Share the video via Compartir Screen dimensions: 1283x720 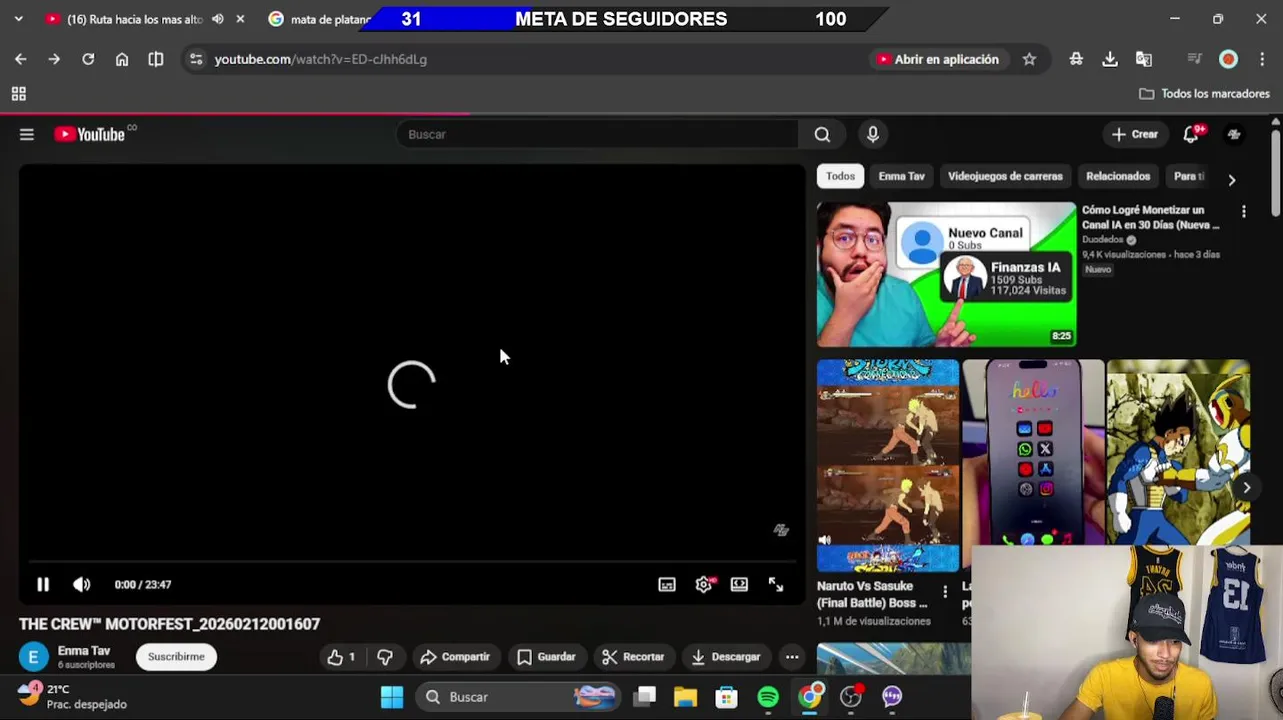[x=455, y=657]
